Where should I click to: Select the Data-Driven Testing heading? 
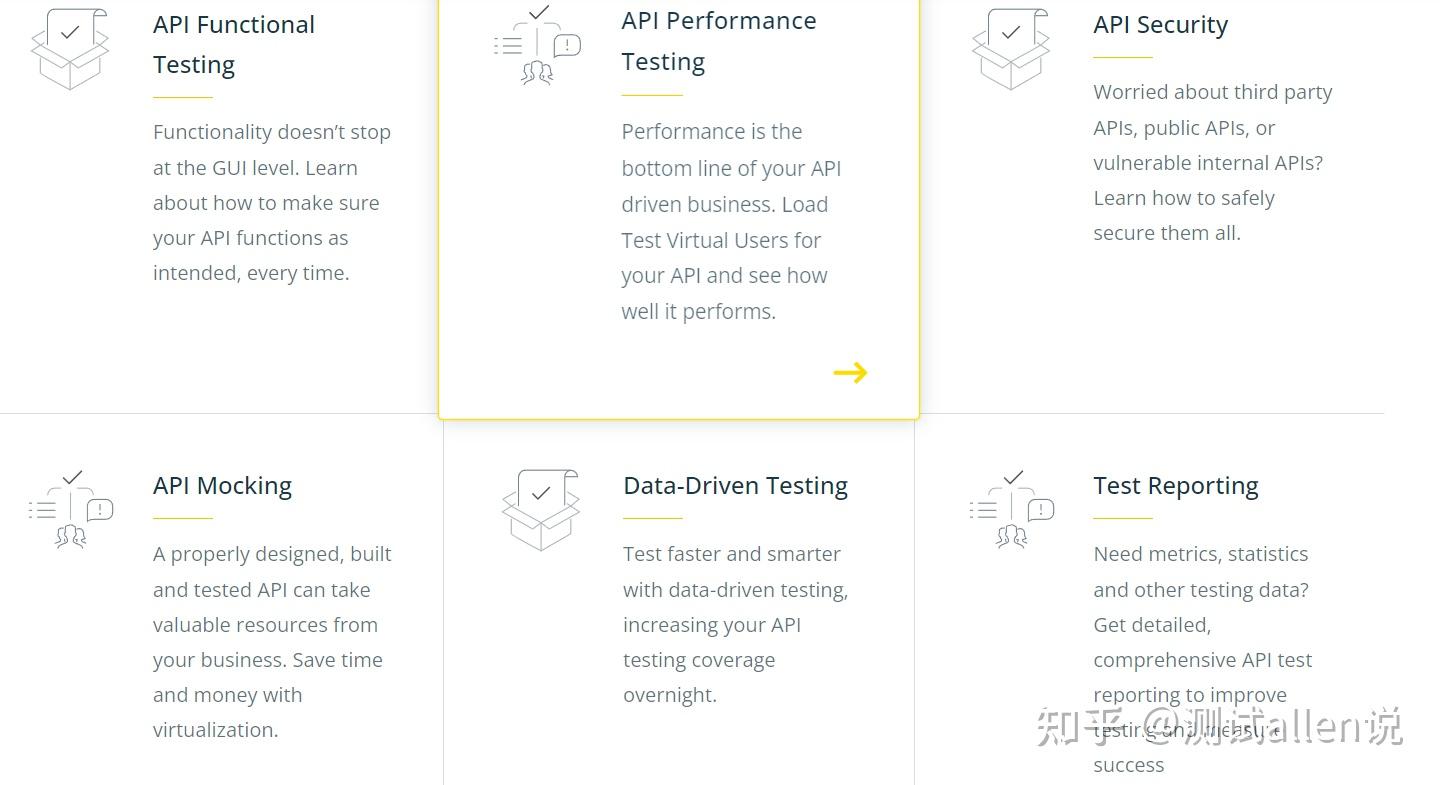(x=735, y=486)
